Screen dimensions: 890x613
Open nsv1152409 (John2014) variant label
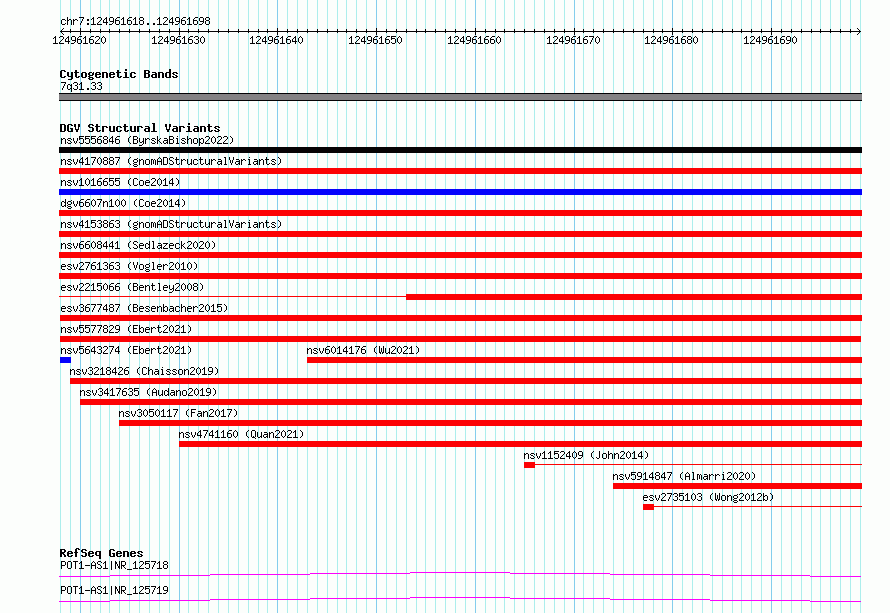click(x=586, y=455)
